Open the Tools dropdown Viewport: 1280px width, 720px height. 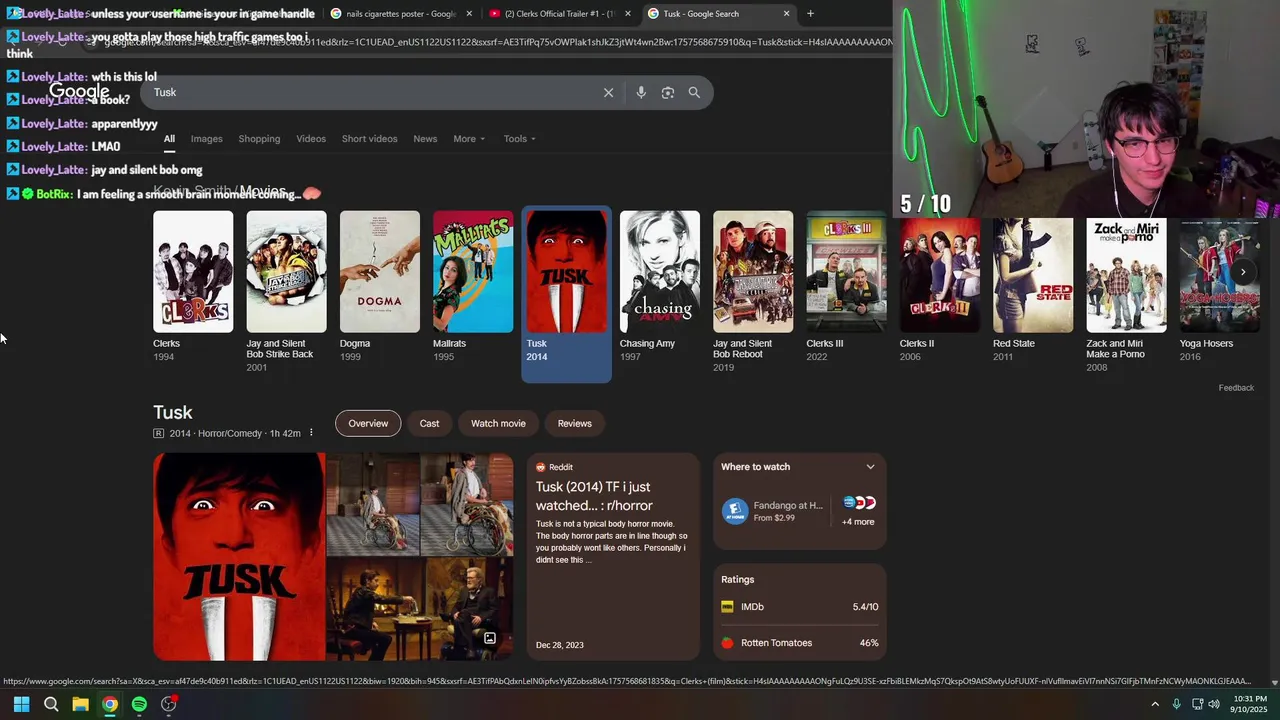click(x=519, y=139)
